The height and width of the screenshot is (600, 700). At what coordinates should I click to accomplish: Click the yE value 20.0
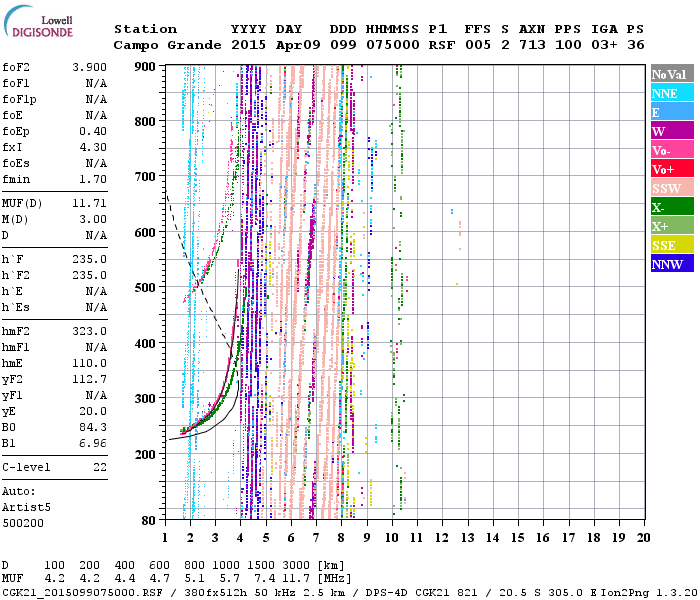coord(93,412)
